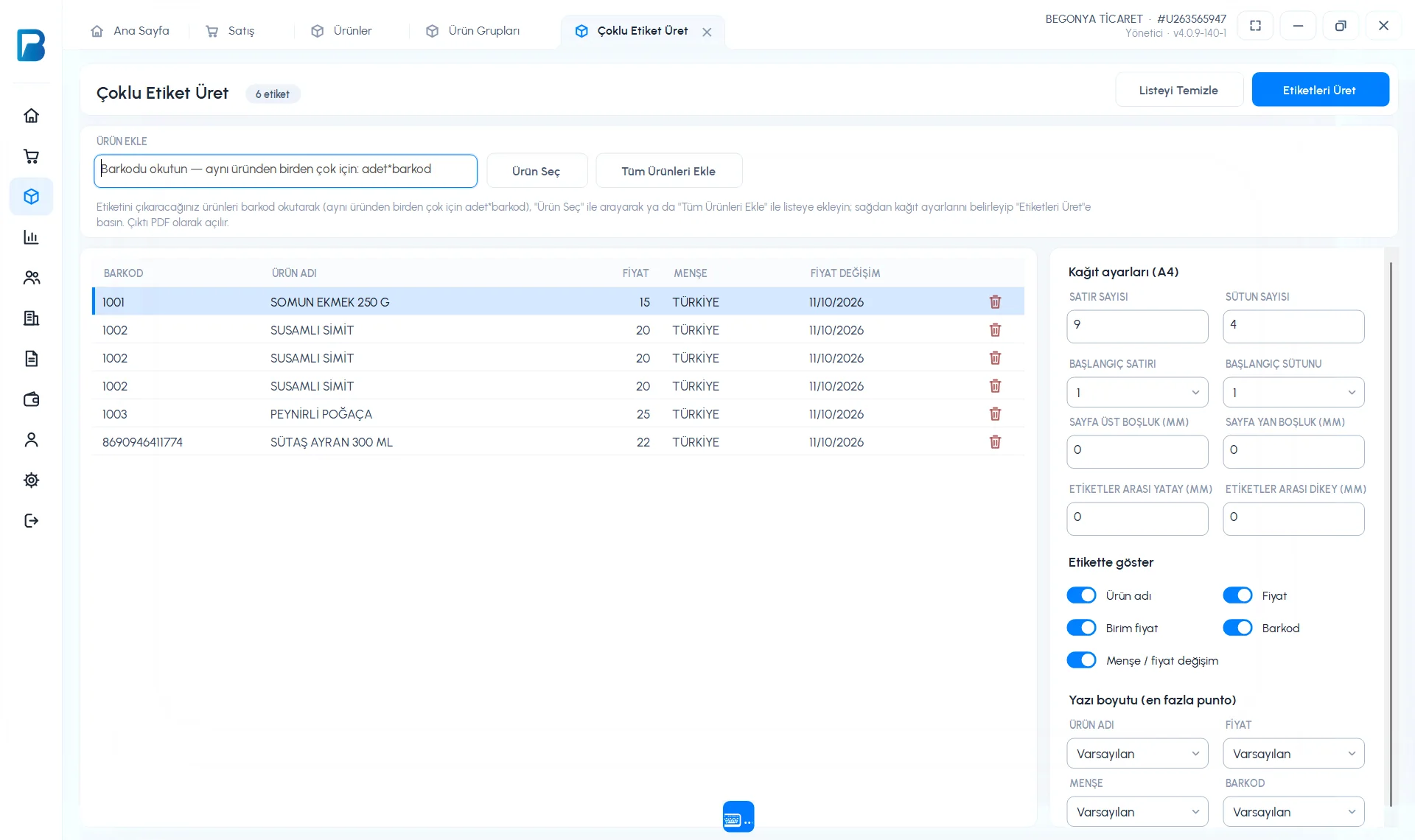Click the paper settings panel scrollbar
Screen dimensions: 1415x840
tap(1391, 534)
